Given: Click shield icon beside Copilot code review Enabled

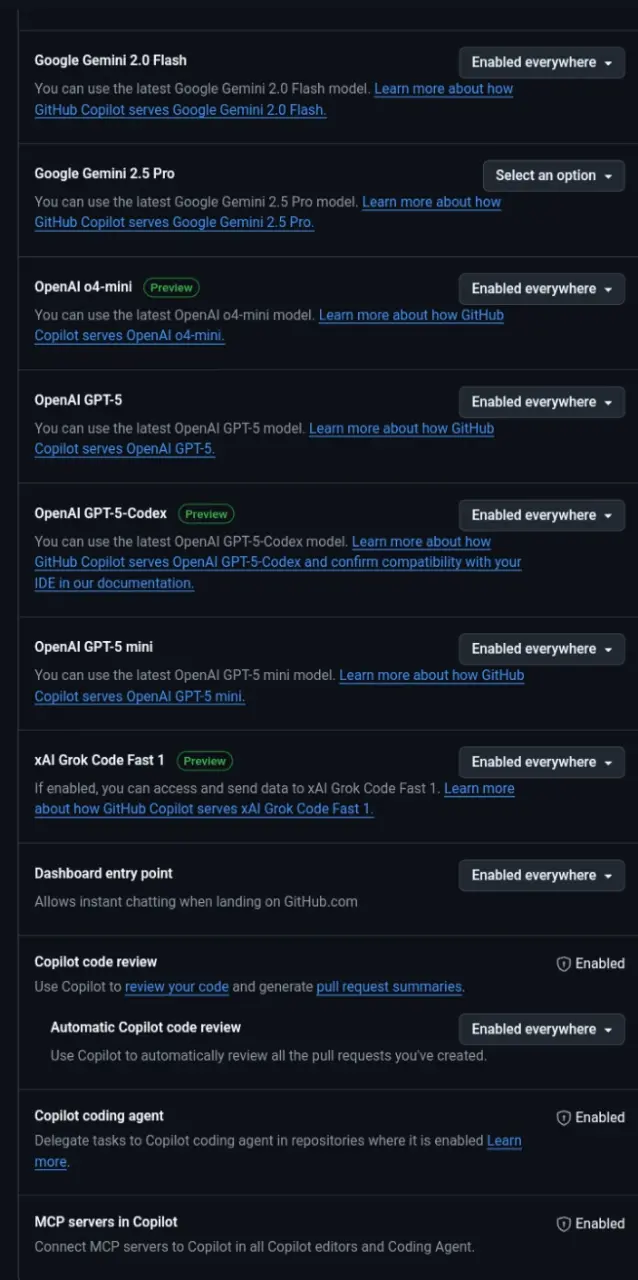Looking at the screenshot, I should [x=564, y=964].
